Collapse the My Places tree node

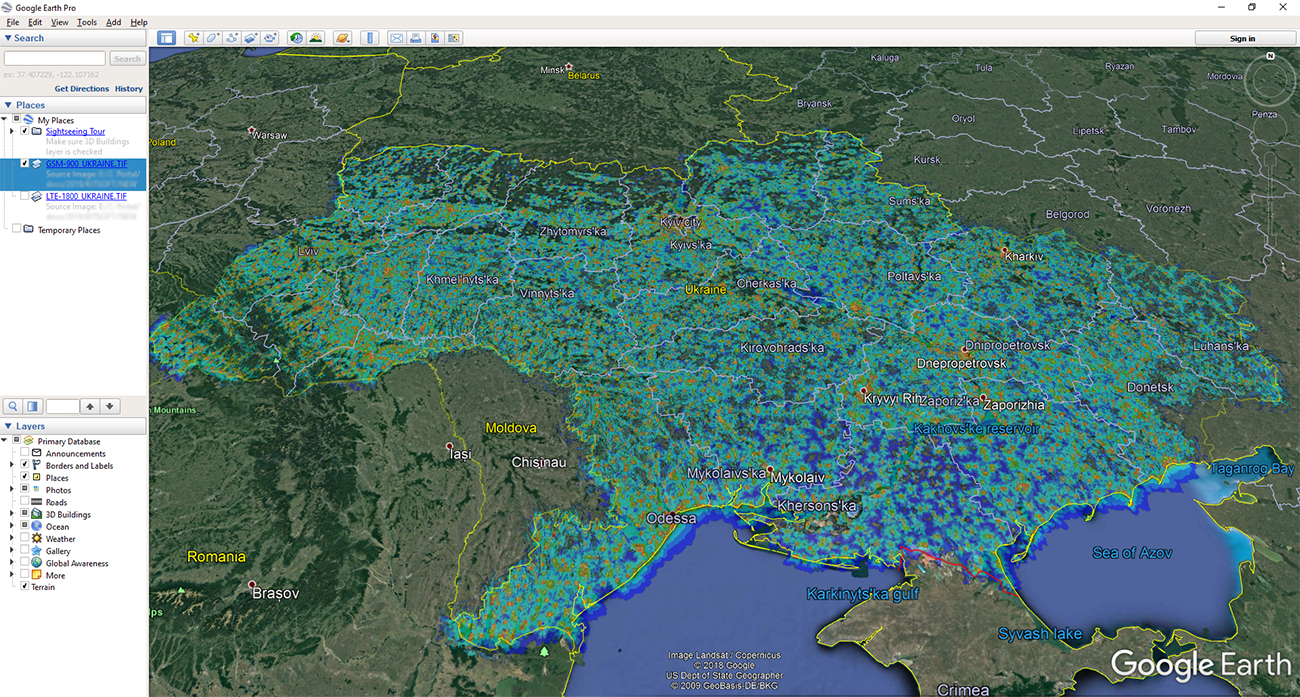pos(5,120)
